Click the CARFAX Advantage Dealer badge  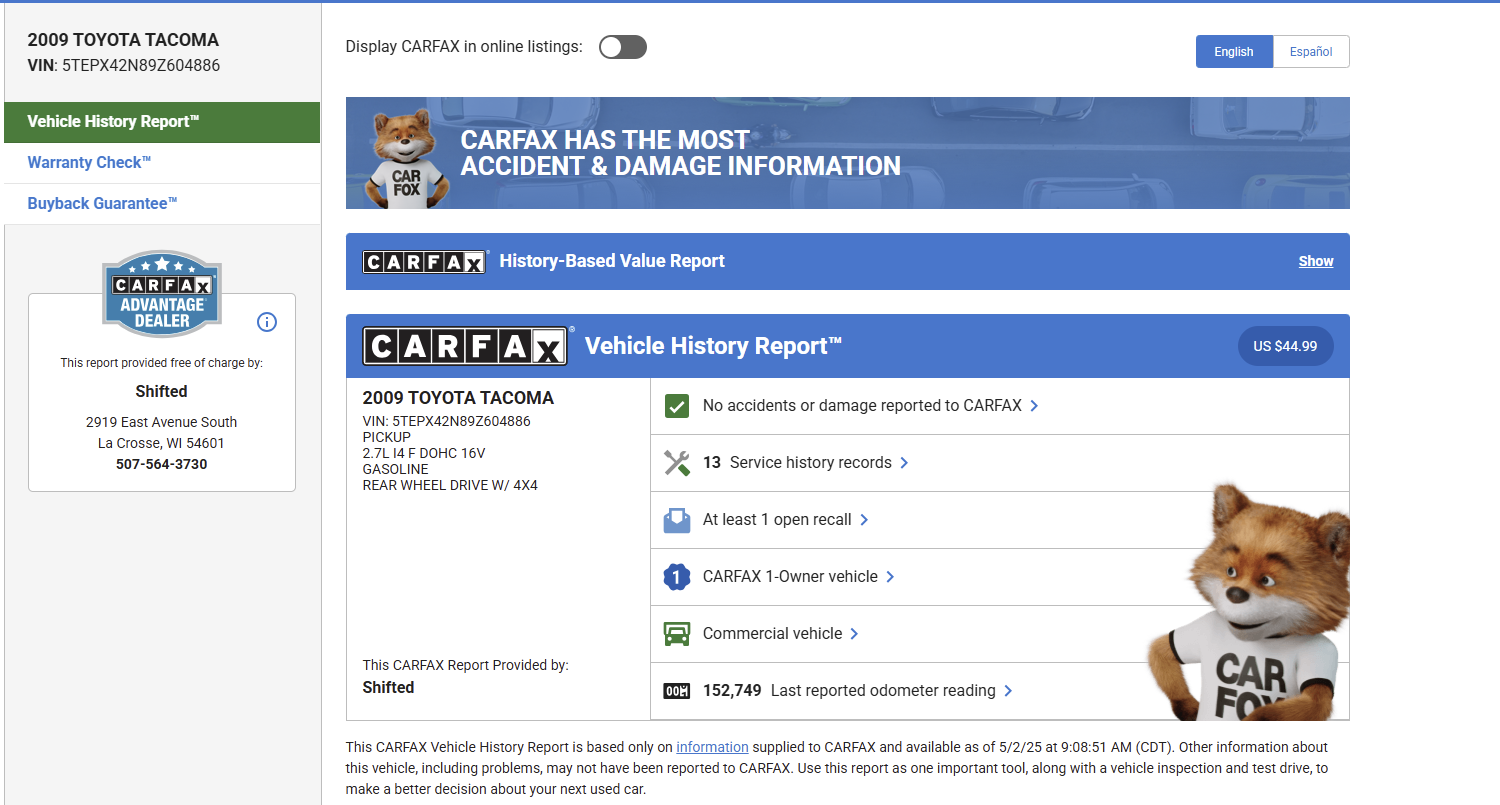(162, 293)
